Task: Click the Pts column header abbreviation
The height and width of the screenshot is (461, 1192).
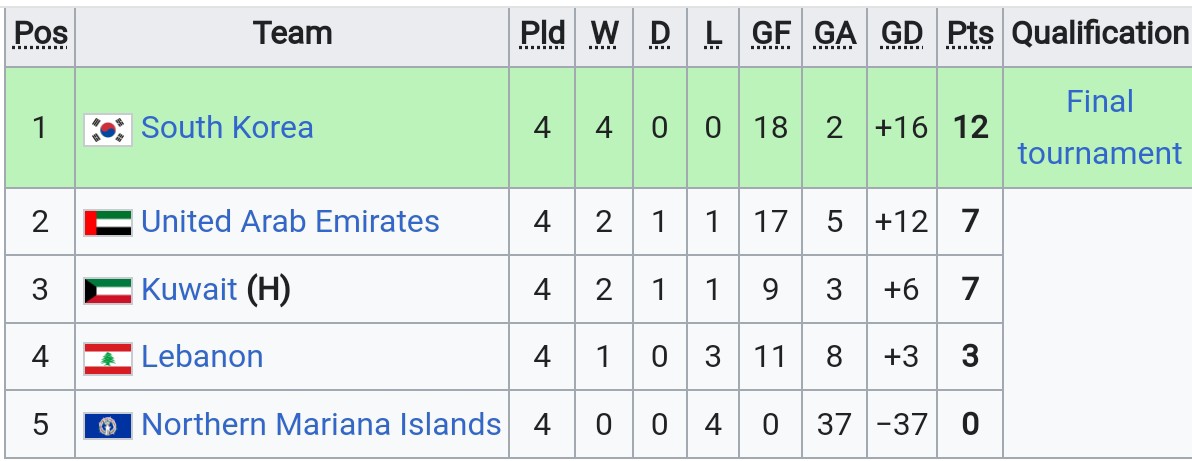Action: [x=970, y=33]
